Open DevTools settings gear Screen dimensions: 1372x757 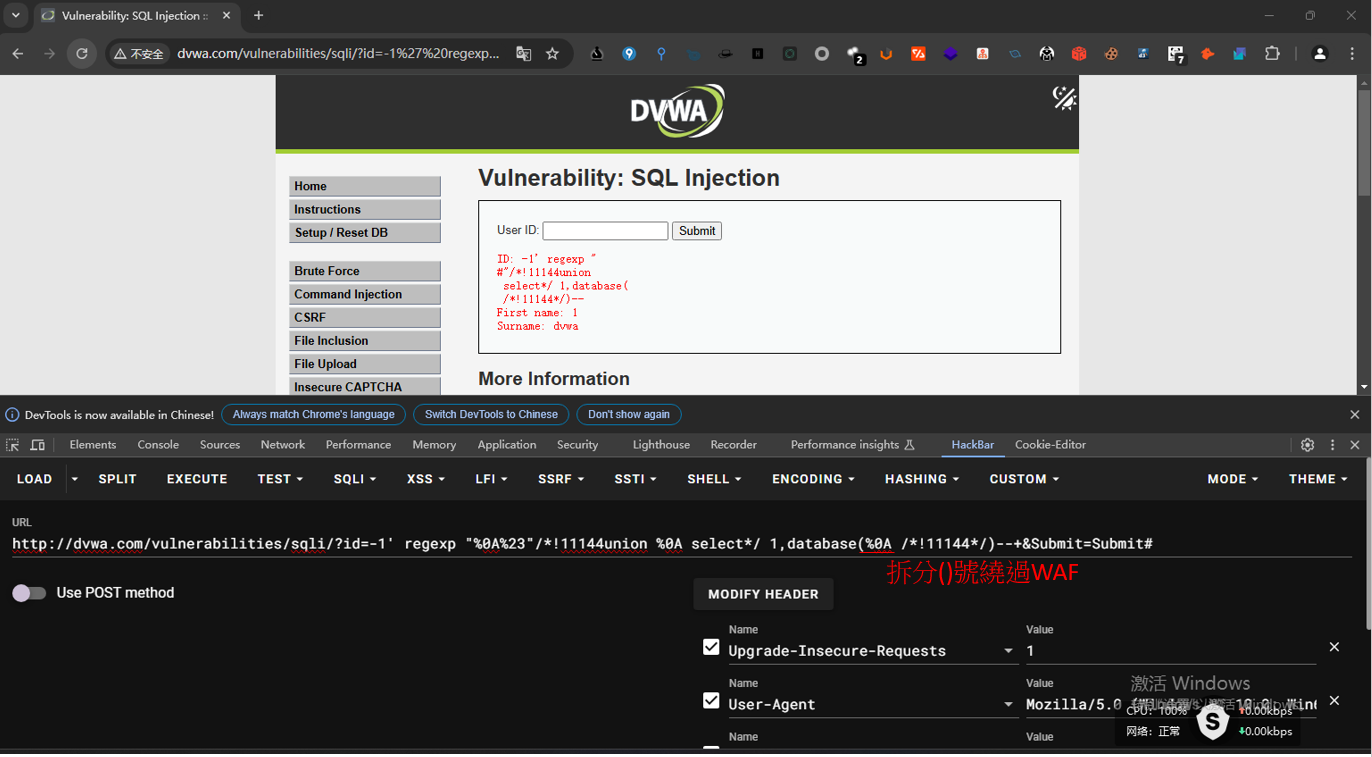[x=1307, y=445]
